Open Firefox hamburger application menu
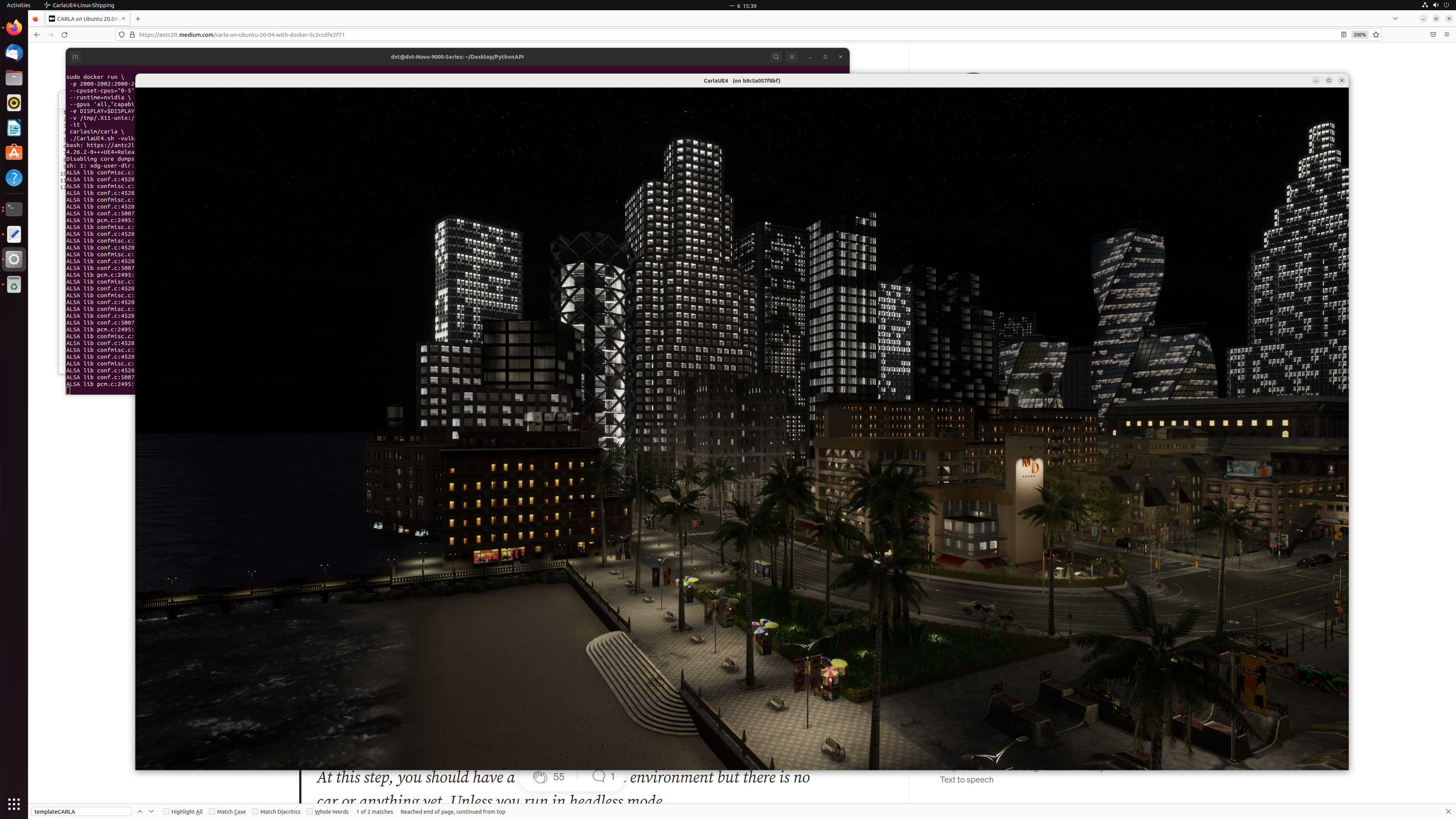Viewport: 1456px width, 819px height. tap(1447, 35)
